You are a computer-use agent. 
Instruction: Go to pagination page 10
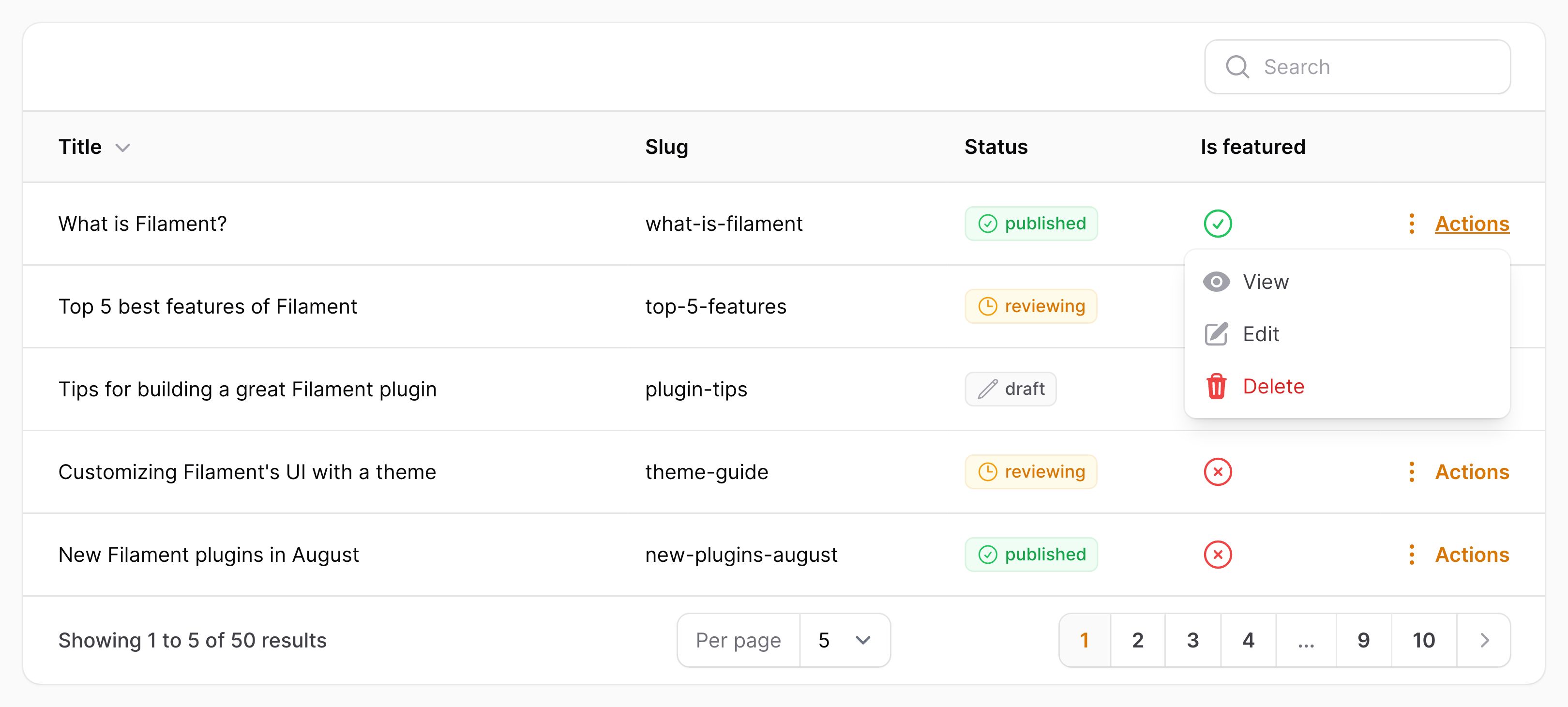click(x=1424, y=640)
